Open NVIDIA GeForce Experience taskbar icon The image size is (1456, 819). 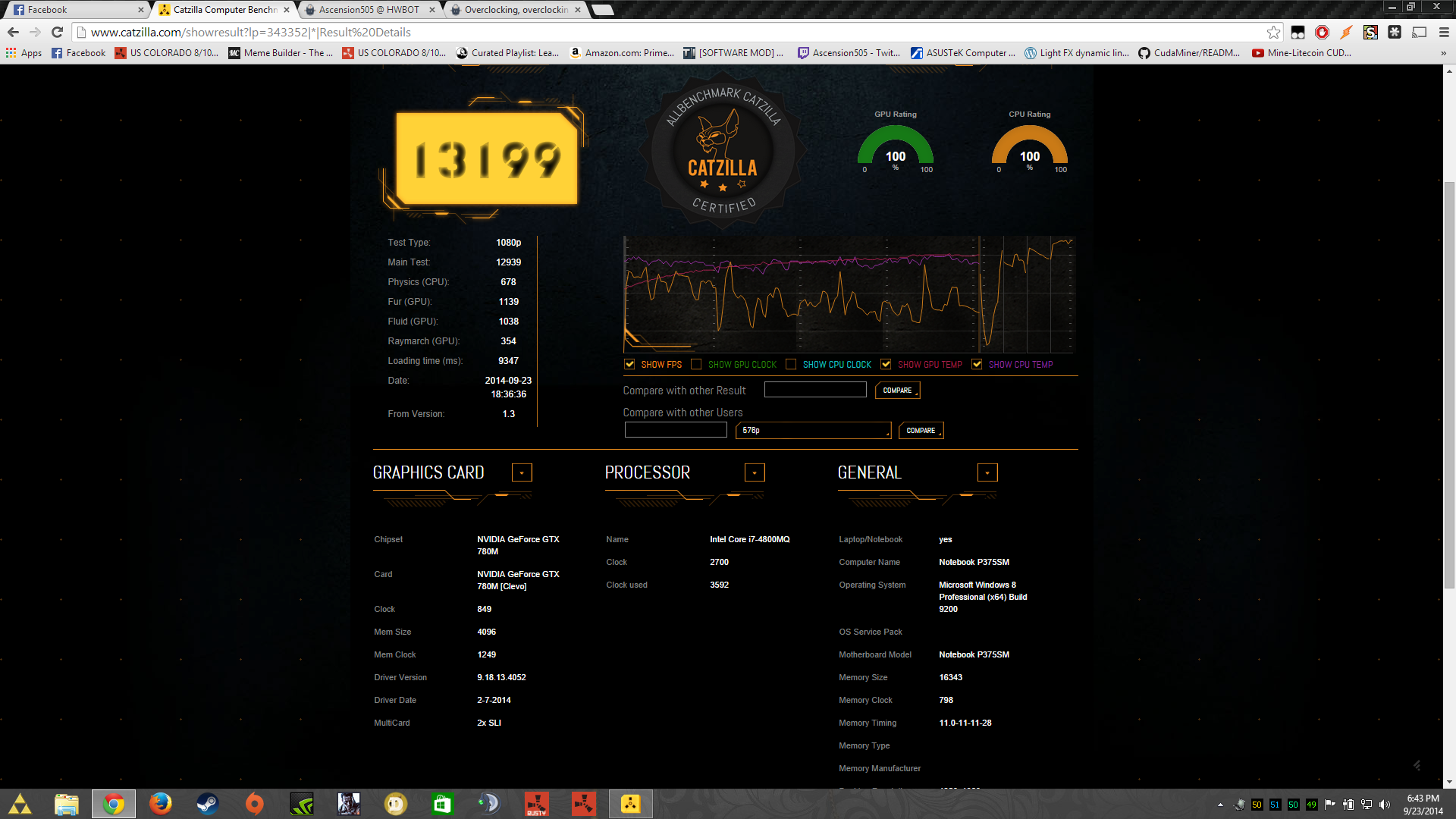point(301,803)
